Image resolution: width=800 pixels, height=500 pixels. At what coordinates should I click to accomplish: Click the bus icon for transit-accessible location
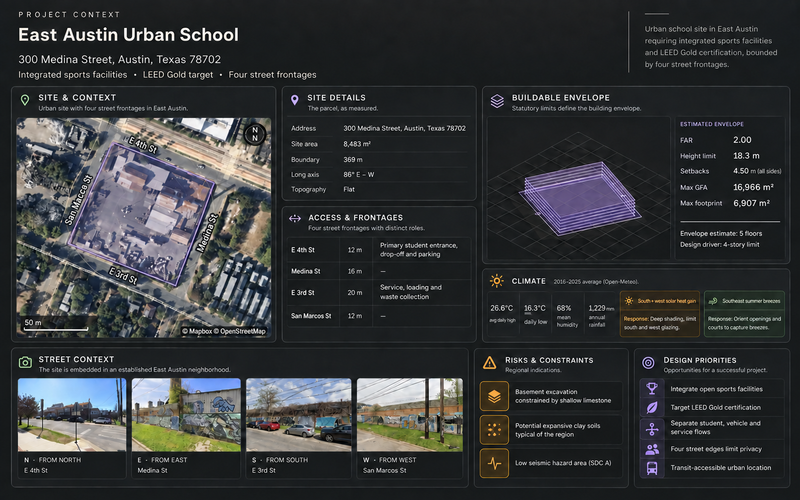point(652,468)
